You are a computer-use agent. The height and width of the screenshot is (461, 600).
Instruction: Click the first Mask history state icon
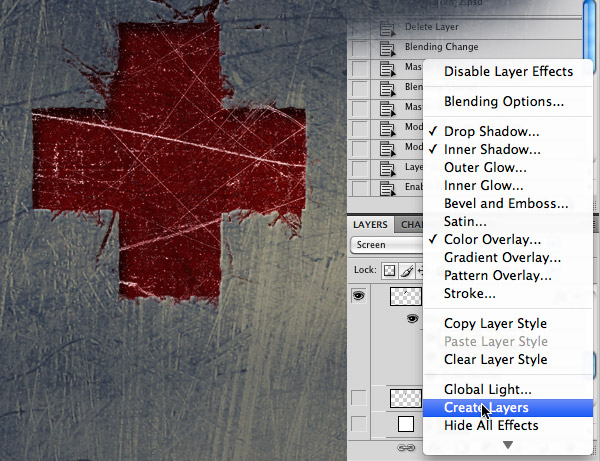click(x=387, y=69)
